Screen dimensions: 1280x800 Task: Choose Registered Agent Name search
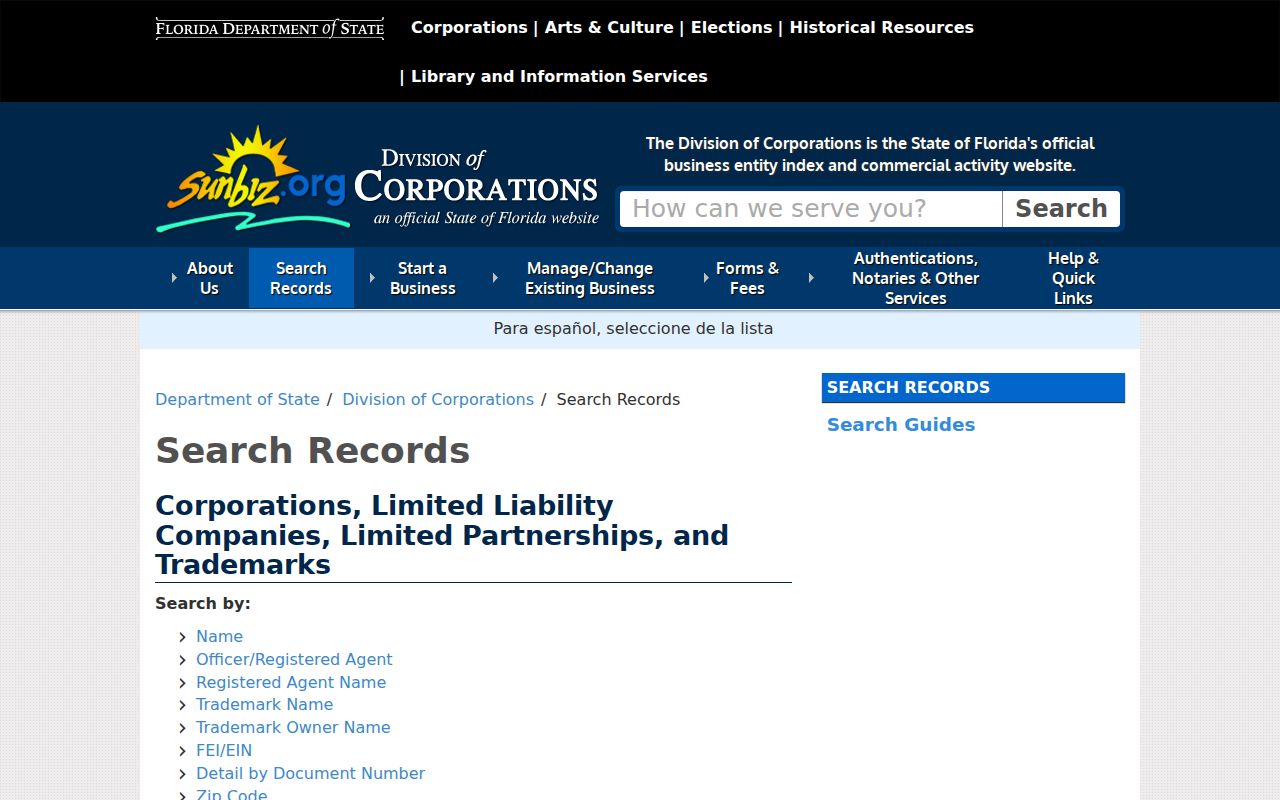[291, 682]
